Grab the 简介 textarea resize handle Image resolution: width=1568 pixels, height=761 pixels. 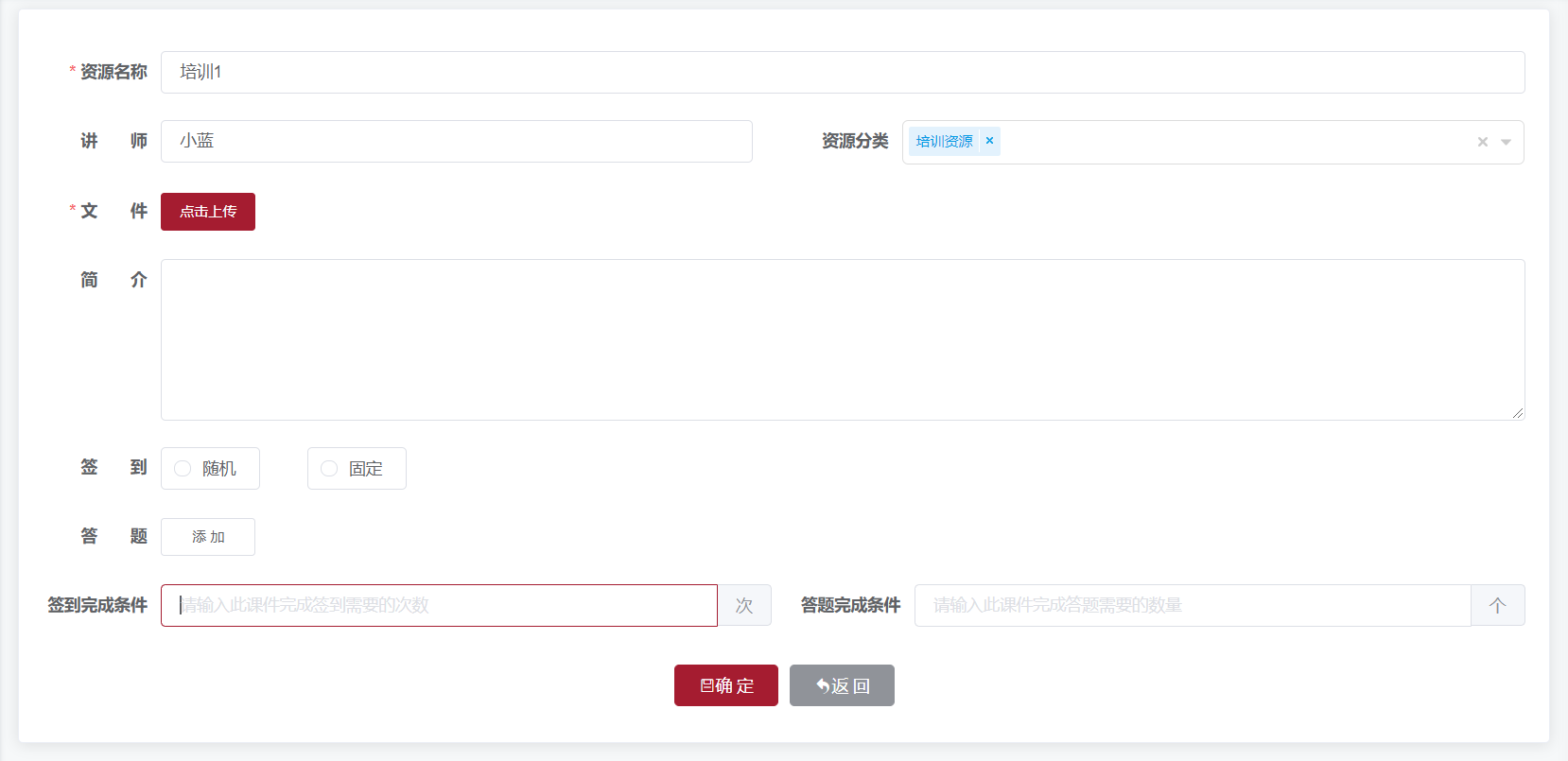coord(1518,413)
